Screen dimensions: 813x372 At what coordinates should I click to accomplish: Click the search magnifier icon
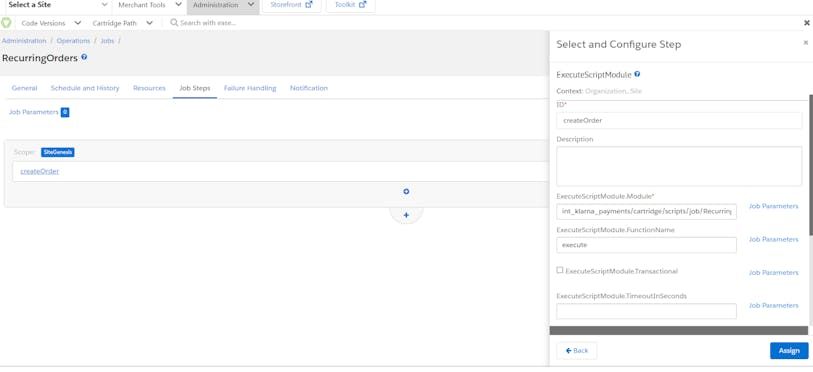(174, 23)
